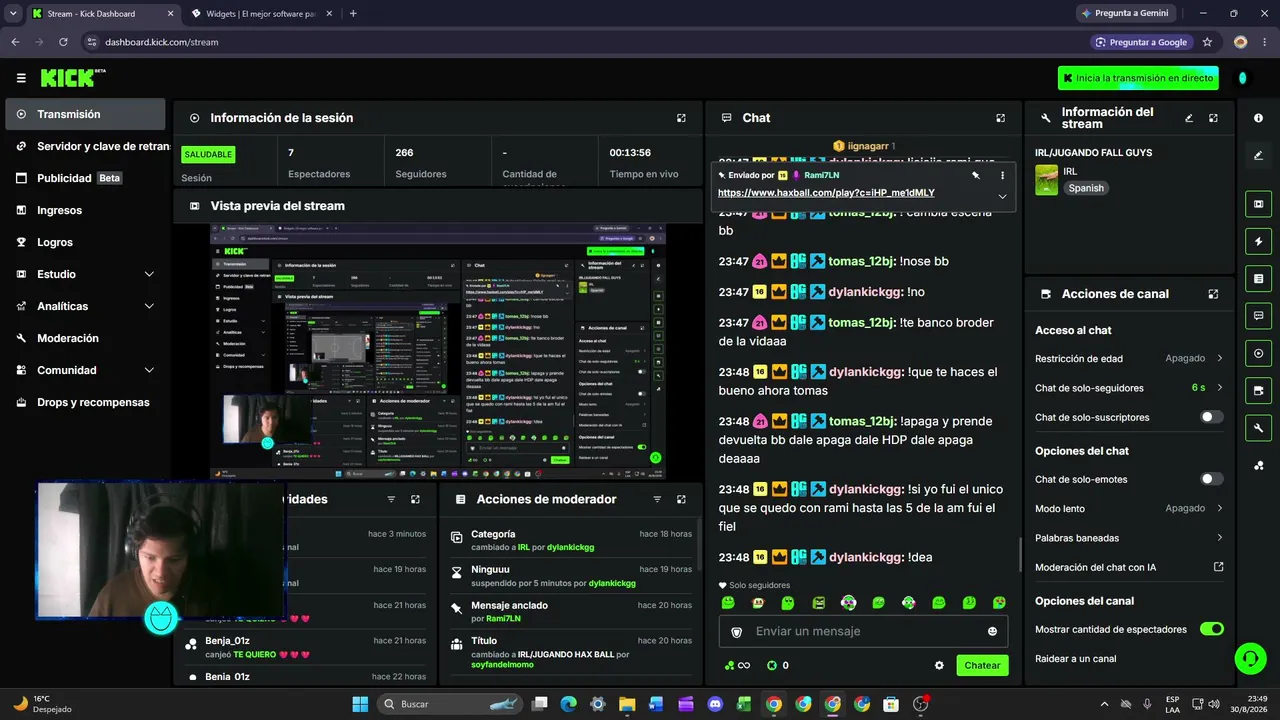Toggle the chat widget icon in right sidebar
Viewport: 1280px width, 720px height.
1258,315
